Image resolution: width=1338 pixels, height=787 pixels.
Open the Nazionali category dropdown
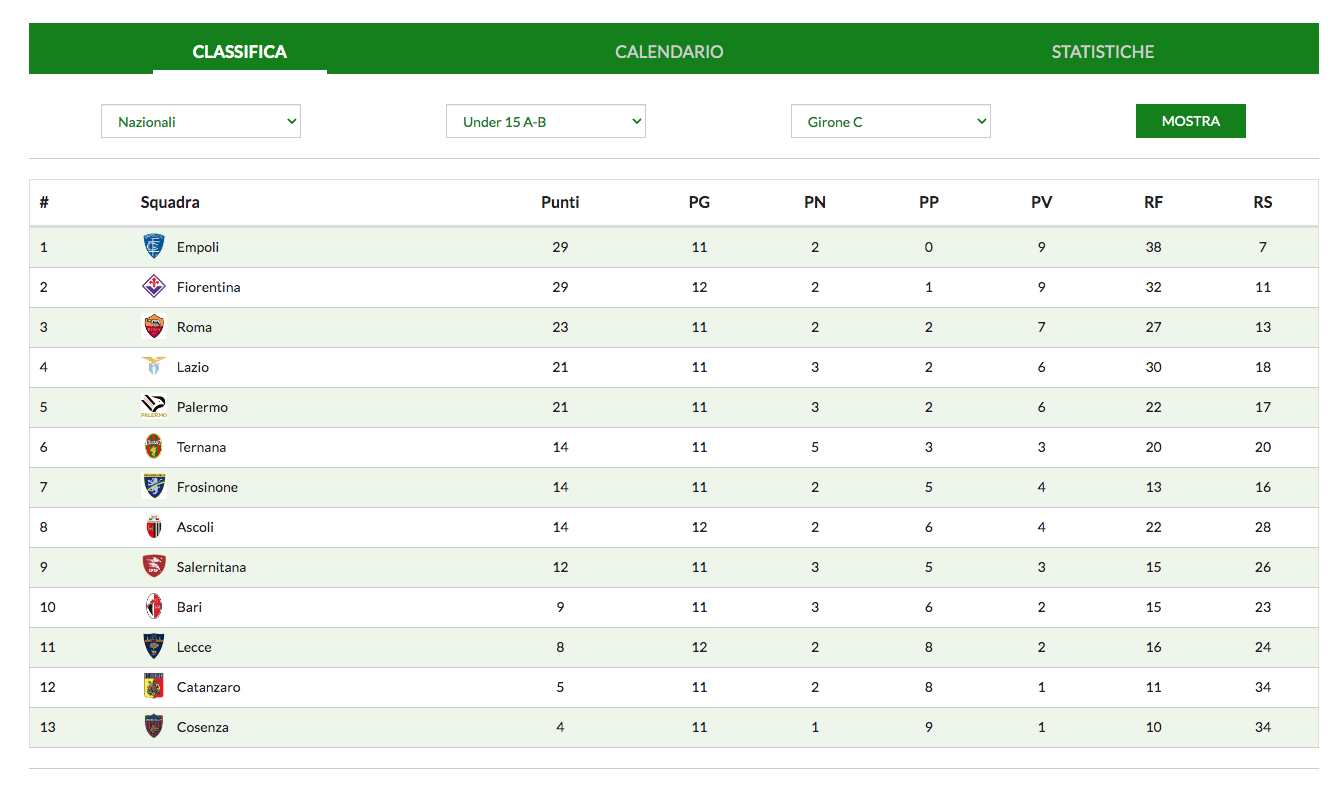tap(201, 121)
